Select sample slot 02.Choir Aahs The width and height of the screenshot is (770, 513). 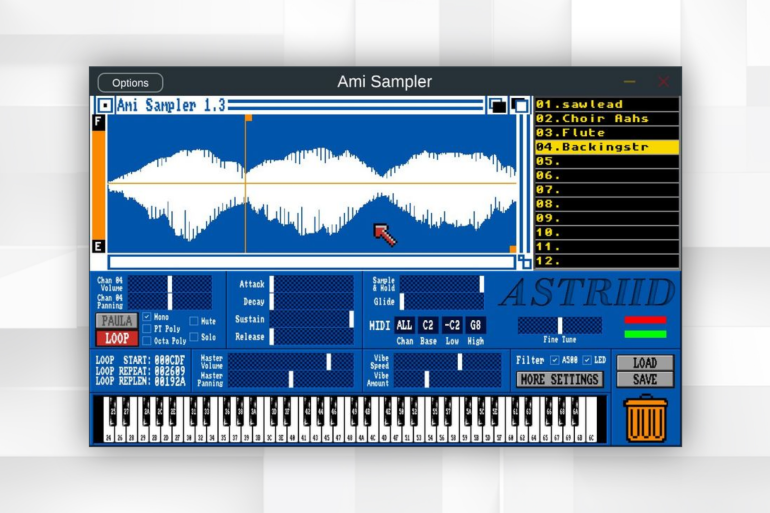point(607,118)
